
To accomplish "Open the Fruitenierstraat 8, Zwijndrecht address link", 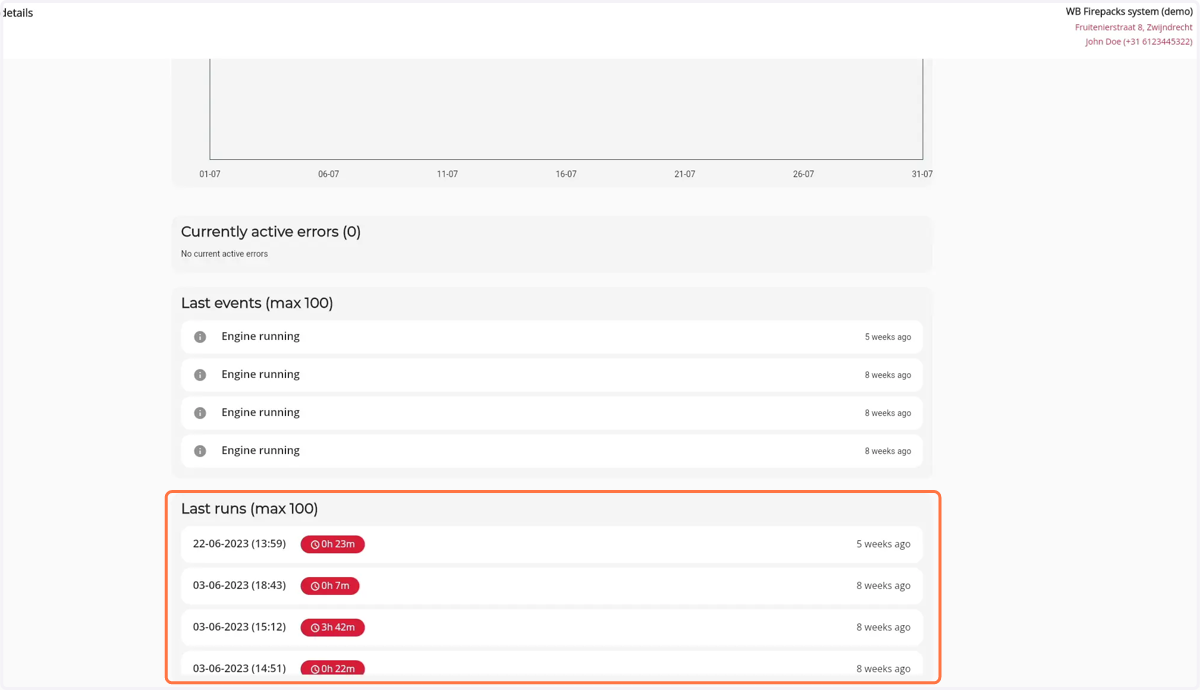I will pyautogui.click(x=1133, y=28).
